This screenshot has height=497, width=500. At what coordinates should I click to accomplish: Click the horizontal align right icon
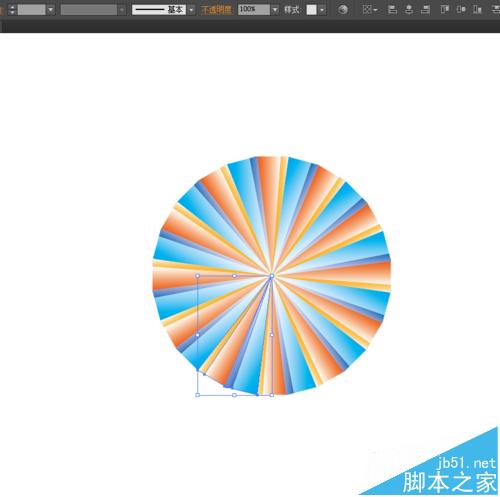425,9
